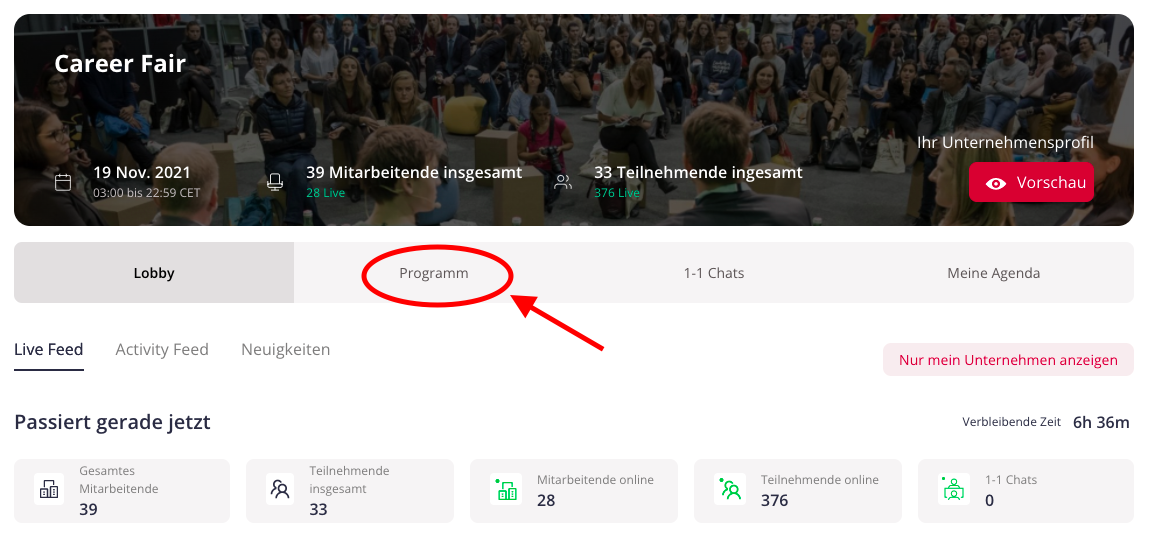Click the eye icon in the Vorschau button
Screen dimensions: 1165x555
(996, 184)
